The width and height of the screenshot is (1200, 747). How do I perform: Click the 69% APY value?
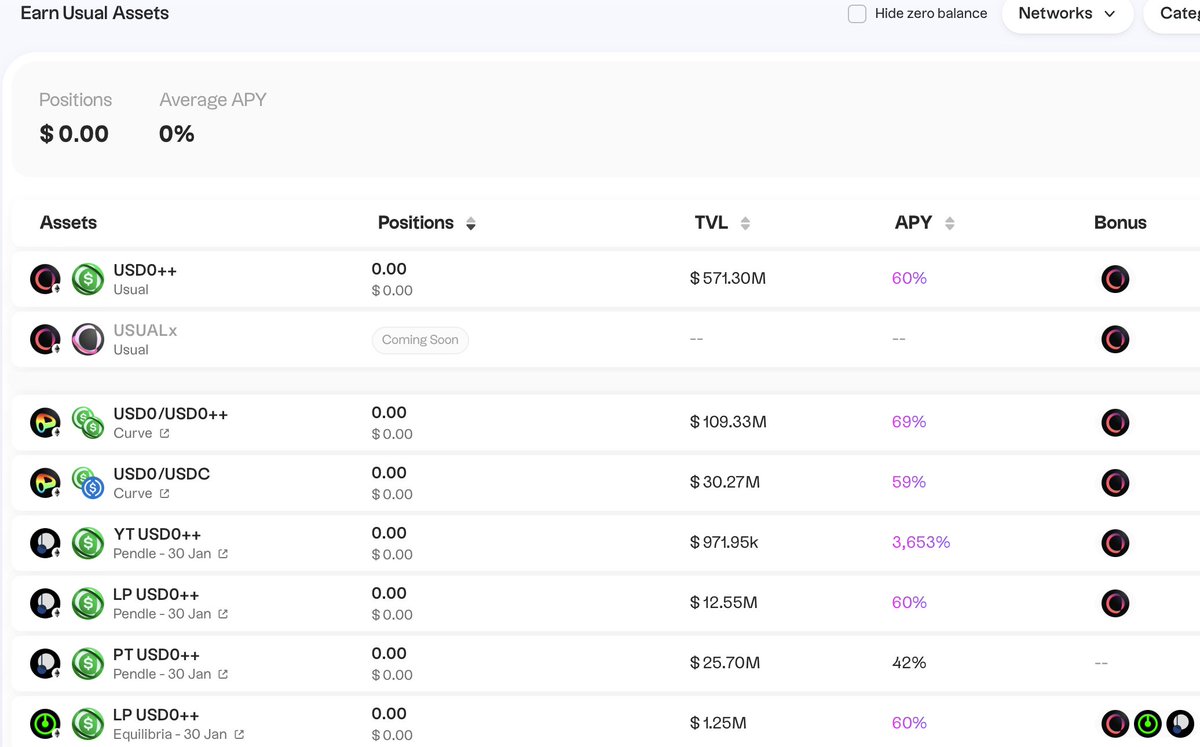point(909,423)
